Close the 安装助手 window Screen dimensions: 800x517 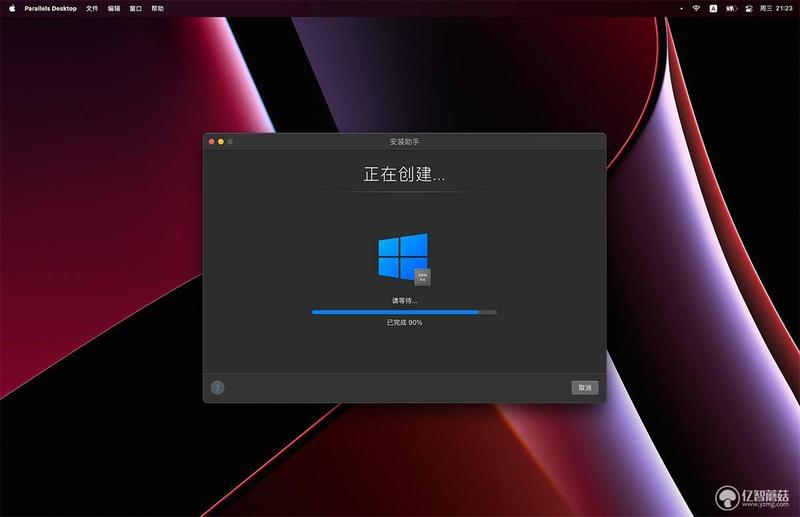click(212, 141)
